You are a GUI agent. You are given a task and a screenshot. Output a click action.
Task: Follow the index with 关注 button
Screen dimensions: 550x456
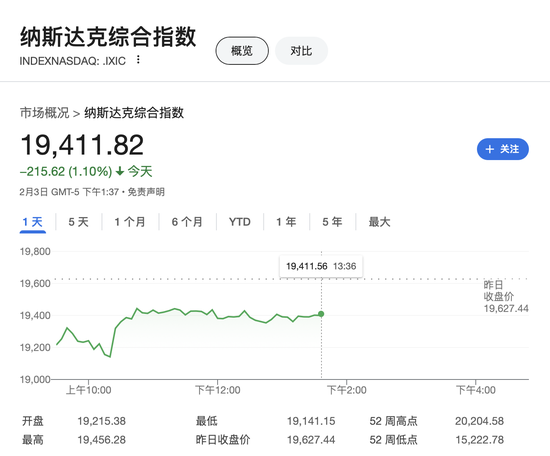point(503,149)
